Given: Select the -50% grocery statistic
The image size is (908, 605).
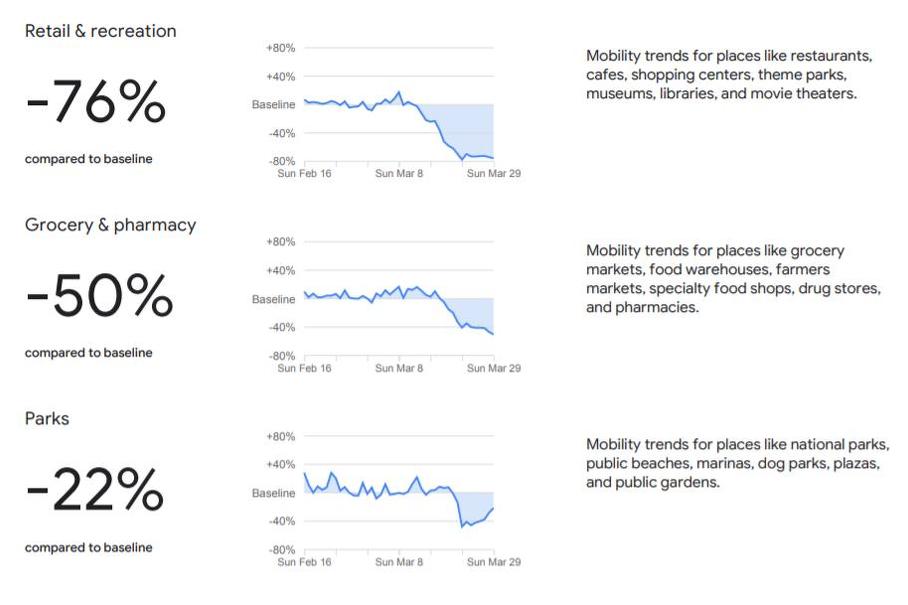Looking at the screenshot, I should tap(99, 295).
